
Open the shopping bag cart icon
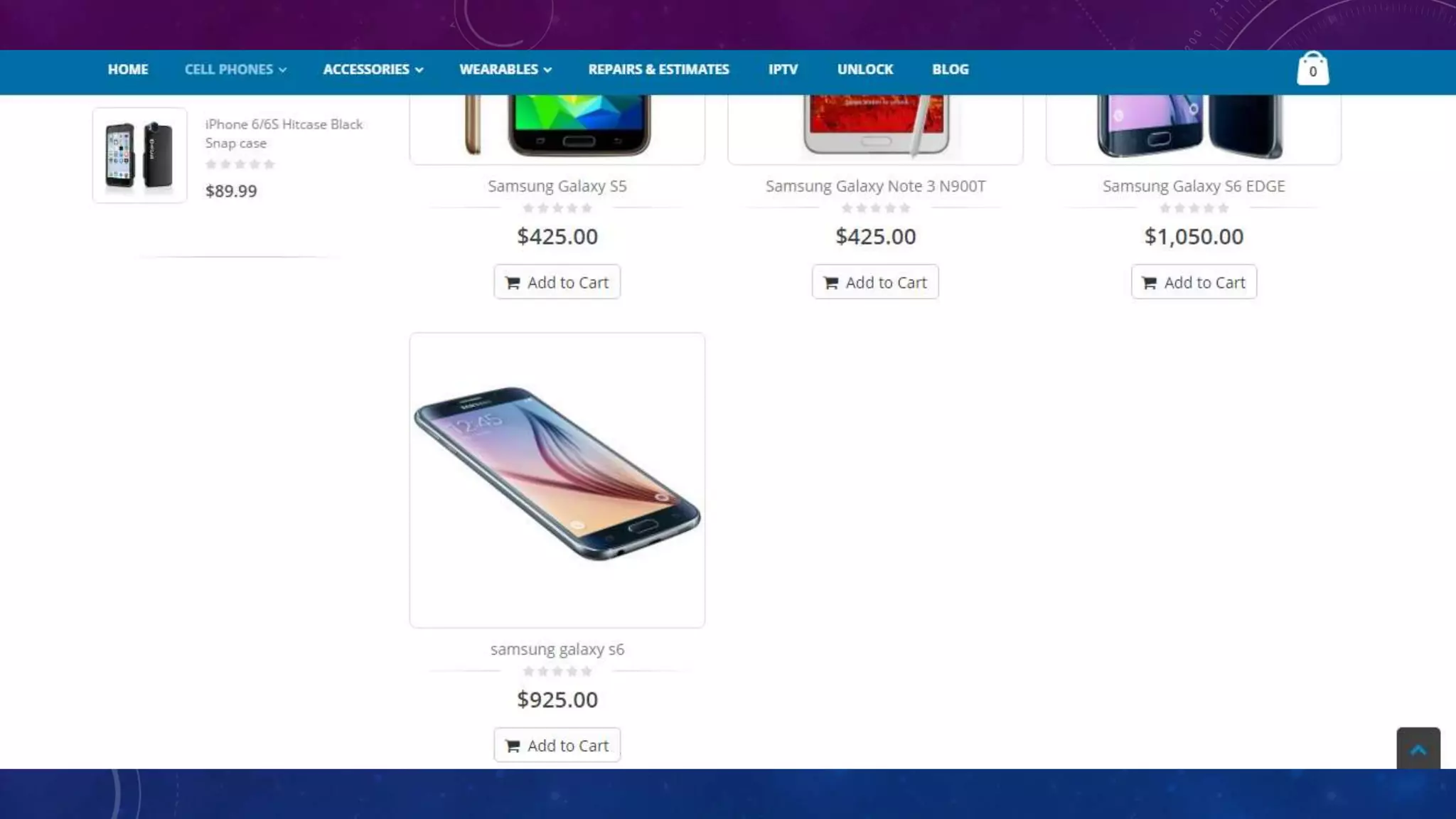pos(1312,68)
